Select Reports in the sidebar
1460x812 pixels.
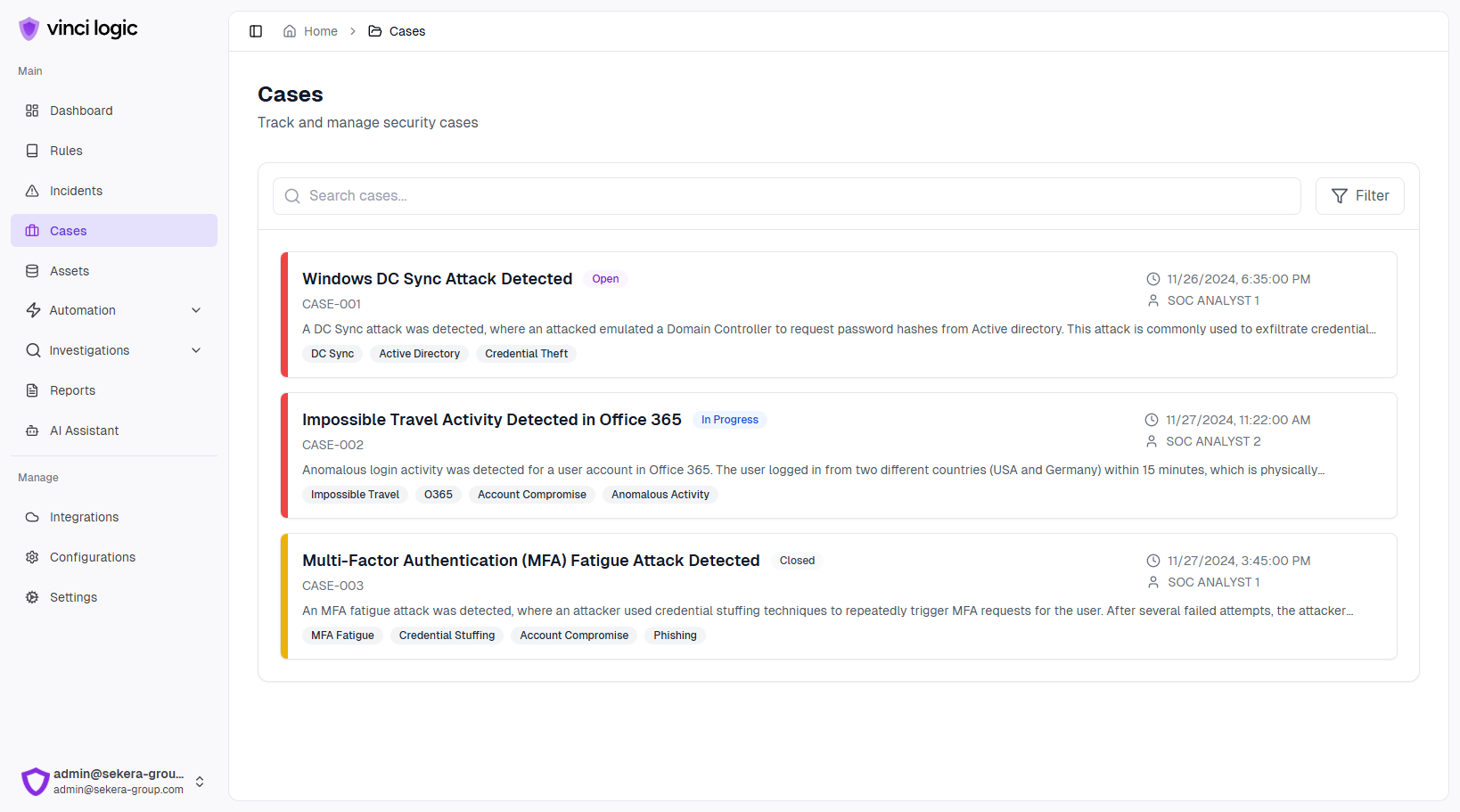(72, 390)
